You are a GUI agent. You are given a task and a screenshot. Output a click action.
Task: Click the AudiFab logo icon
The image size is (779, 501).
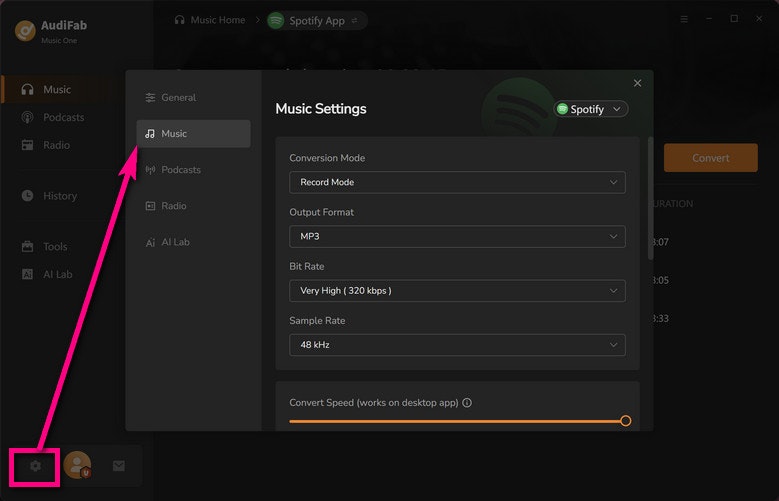coord(25,31)
